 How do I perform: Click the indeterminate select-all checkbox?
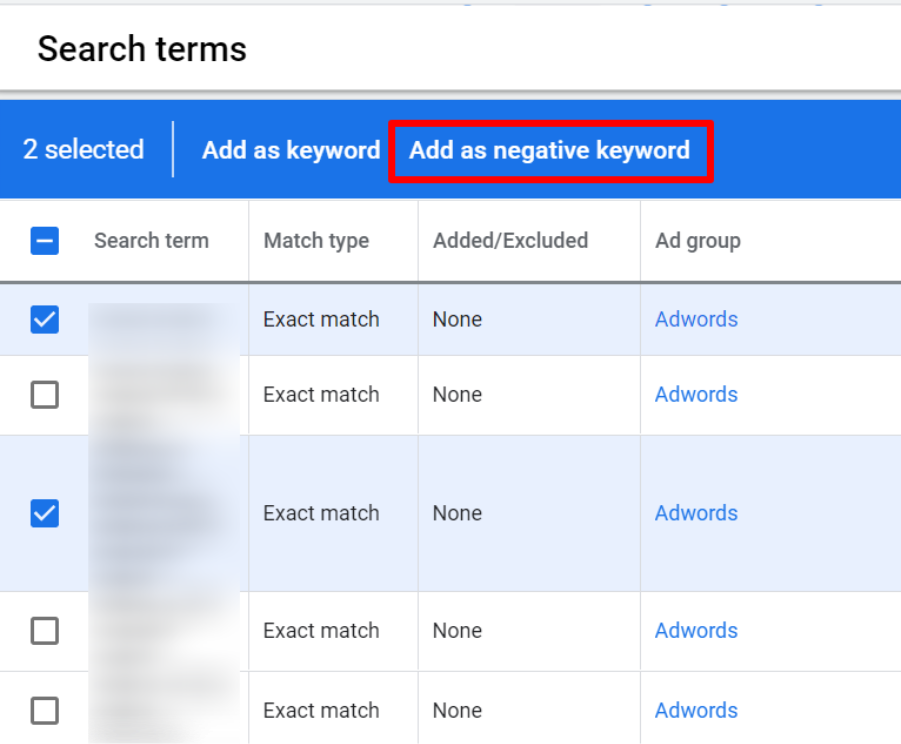click(x=43, y=240)
